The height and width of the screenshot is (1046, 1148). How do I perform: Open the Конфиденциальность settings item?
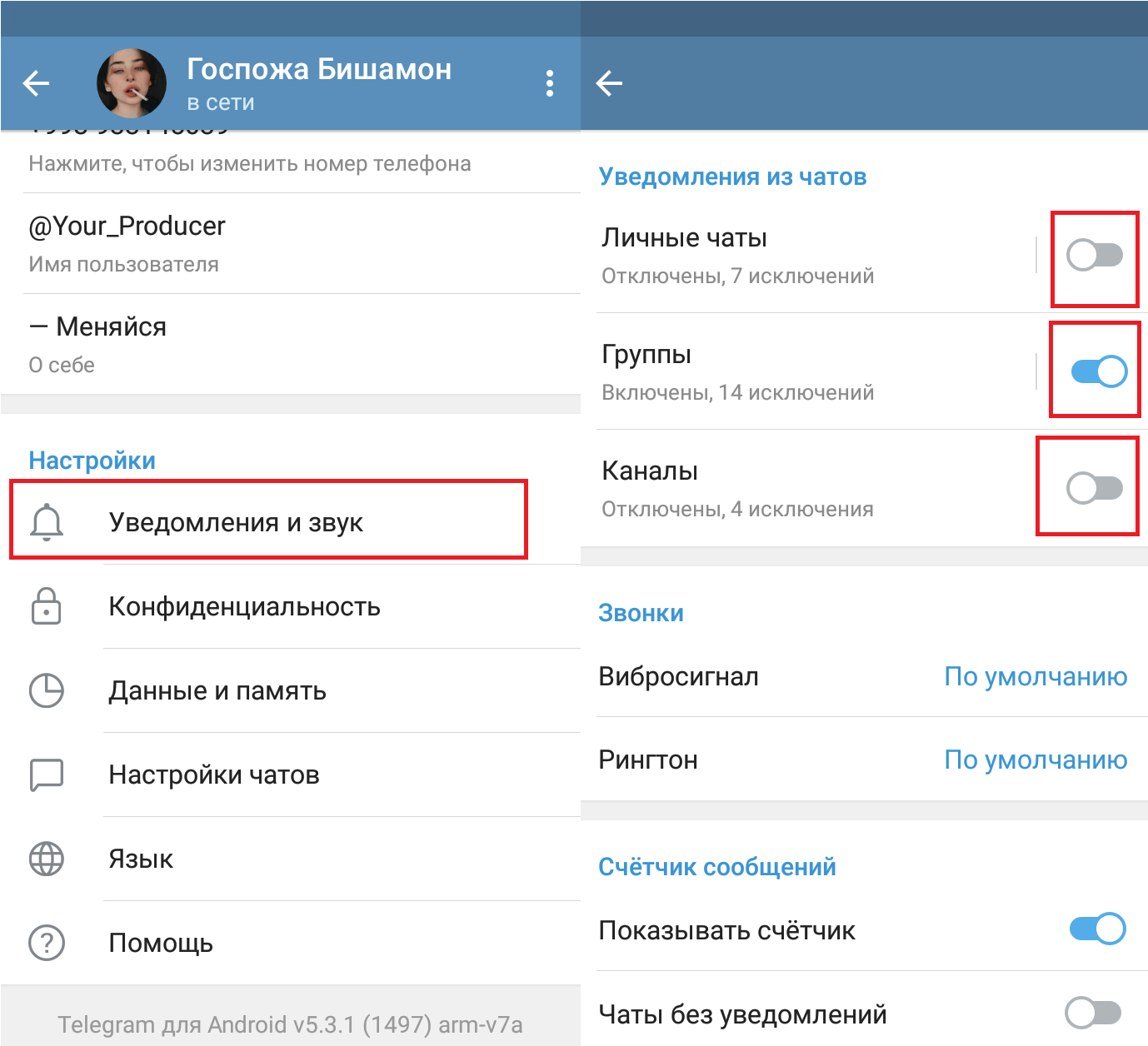click(x=245, y=606)
